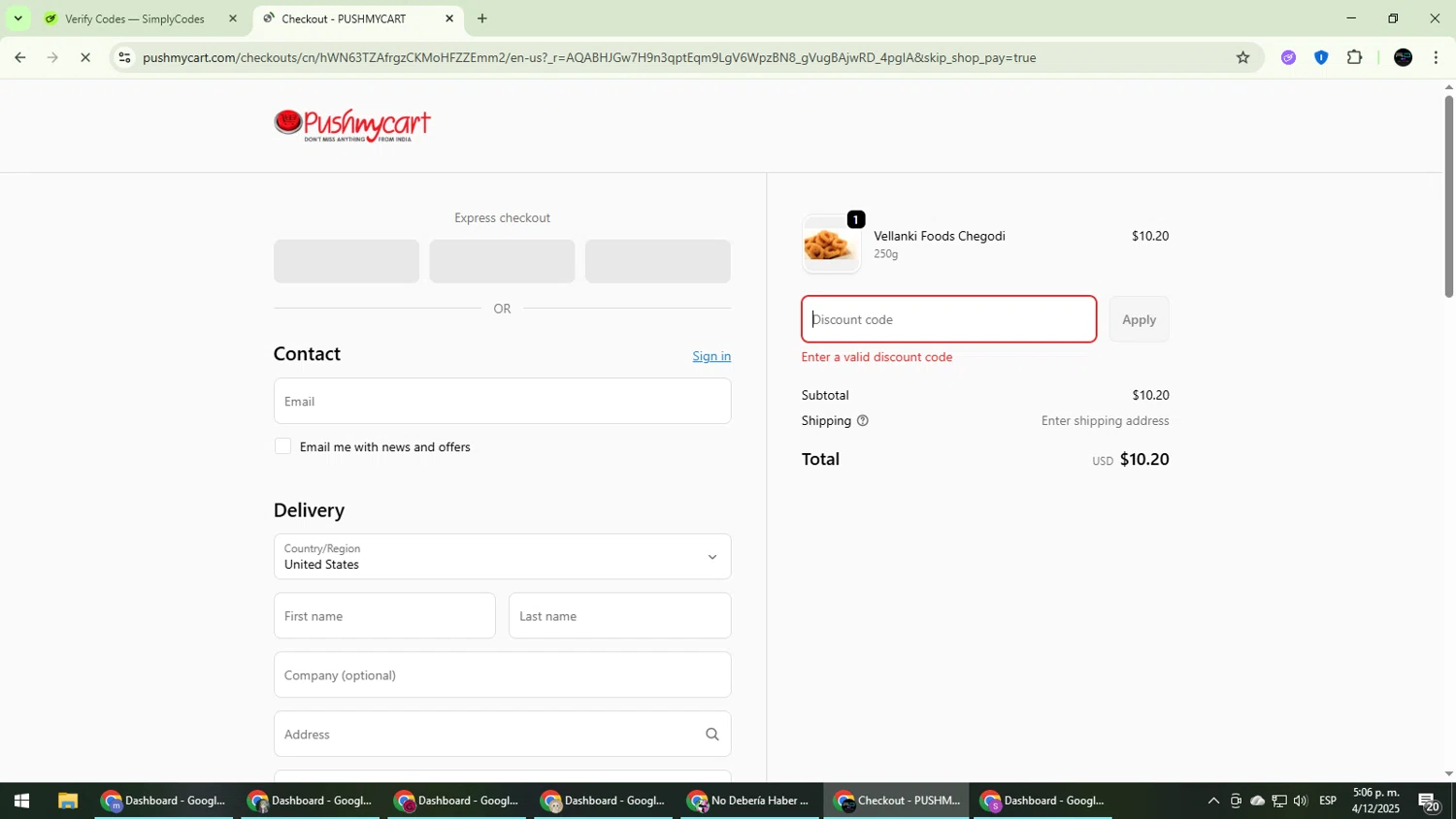
Task: Focus the First name field
Action: (384, 616)
